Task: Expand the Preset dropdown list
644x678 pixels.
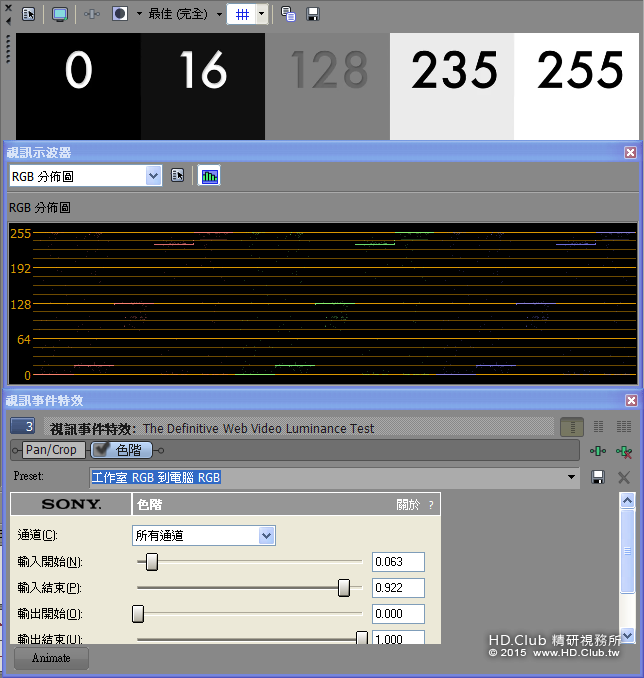Action: (x=571, y=477)
